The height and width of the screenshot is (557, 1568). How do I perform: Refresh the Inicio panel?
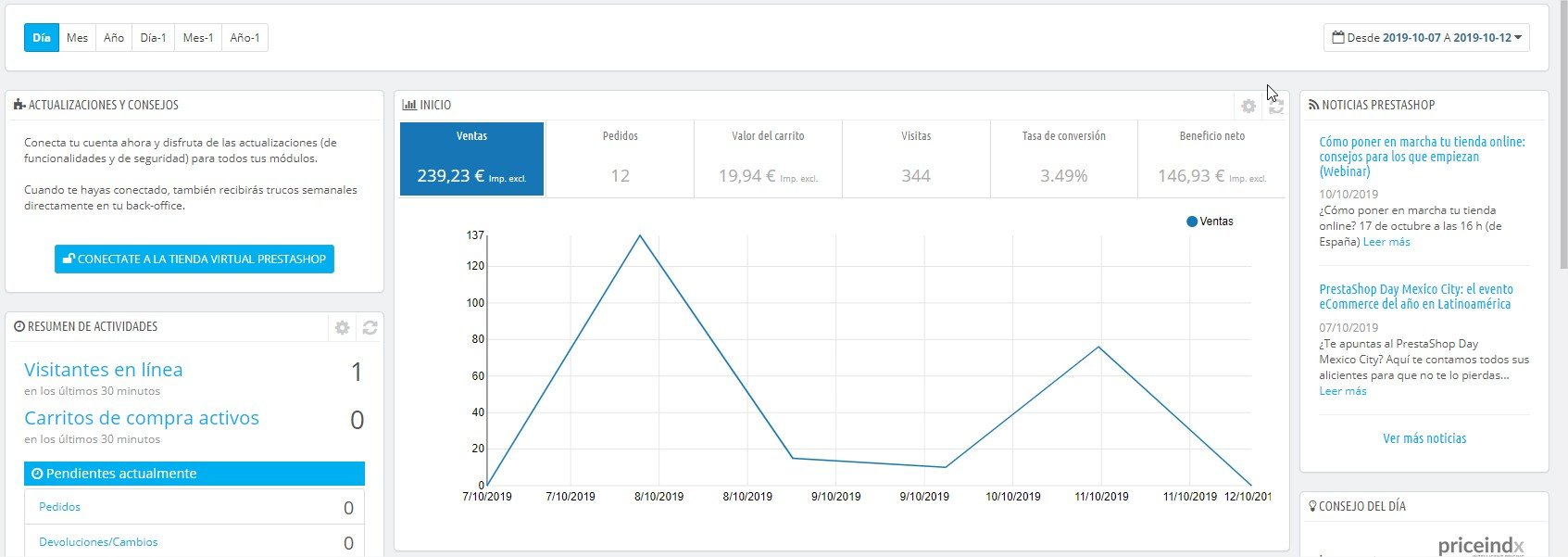click(x=1276, y=107)
